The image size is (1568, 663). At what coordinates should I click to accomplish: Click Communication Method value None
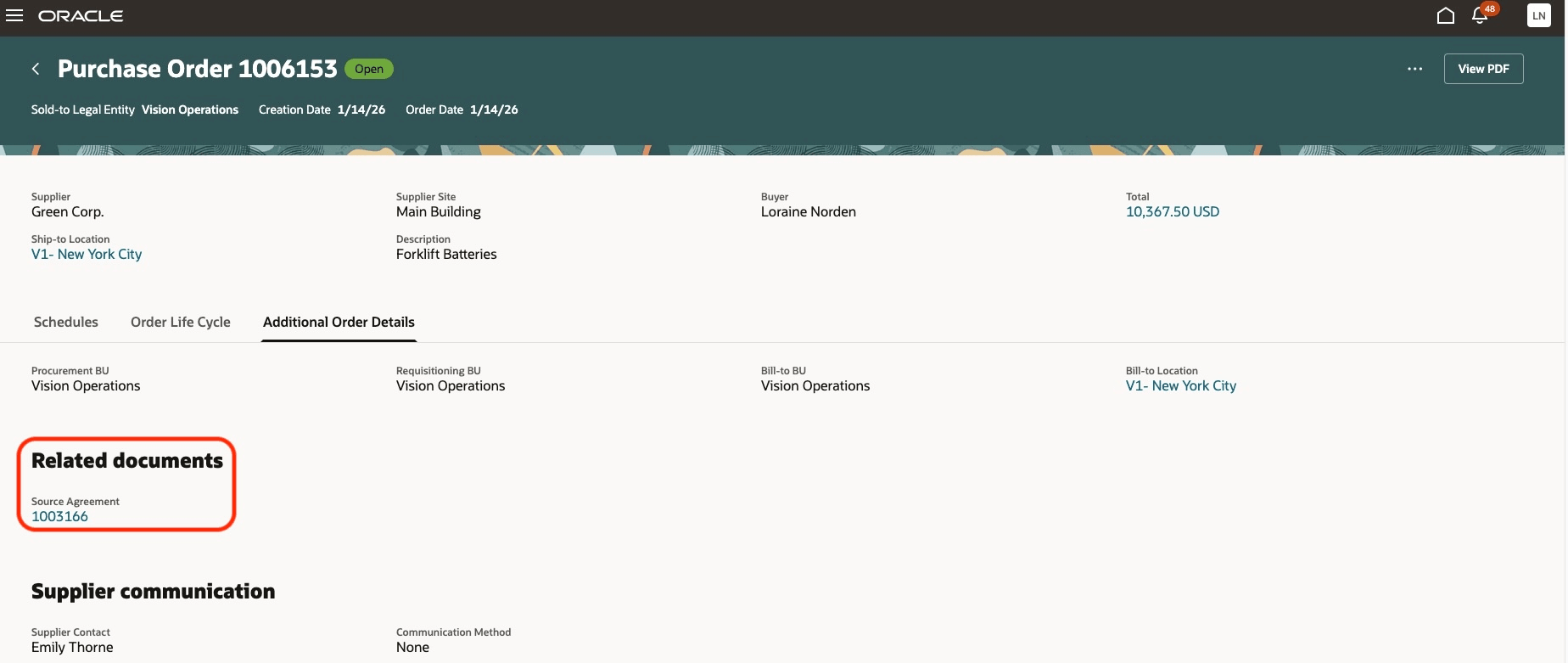(x=412, y=647)
